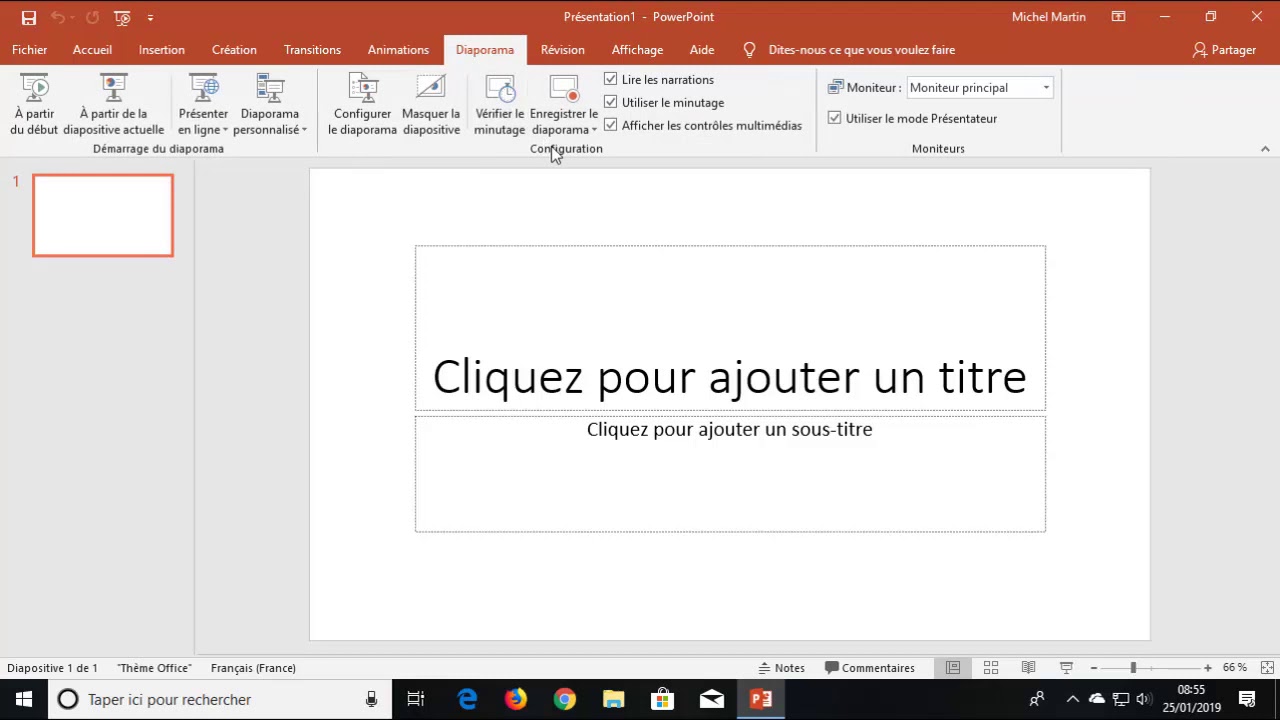Launch Firefox from the taskbar
1280x720 pixels.
coord(516,700)
